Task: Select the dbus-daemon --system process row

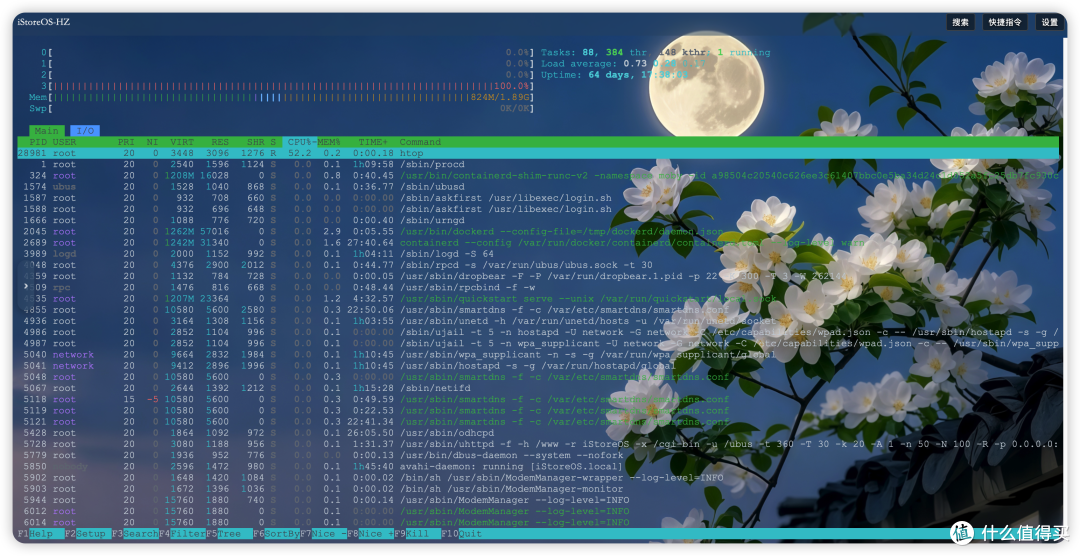Action: (x=538, y=455)
